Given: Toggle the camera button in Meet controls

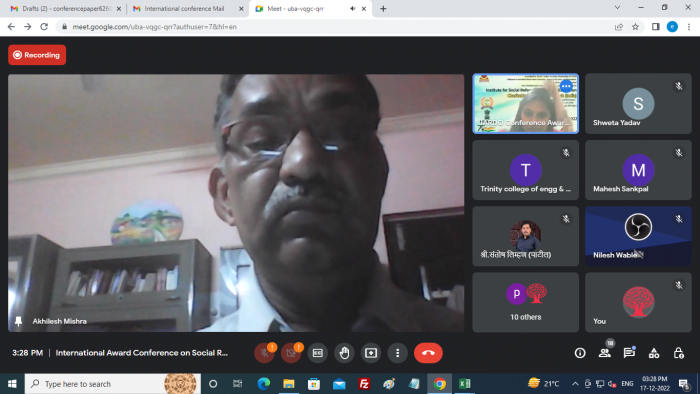Looking at the screenshot, I should 291,353.
